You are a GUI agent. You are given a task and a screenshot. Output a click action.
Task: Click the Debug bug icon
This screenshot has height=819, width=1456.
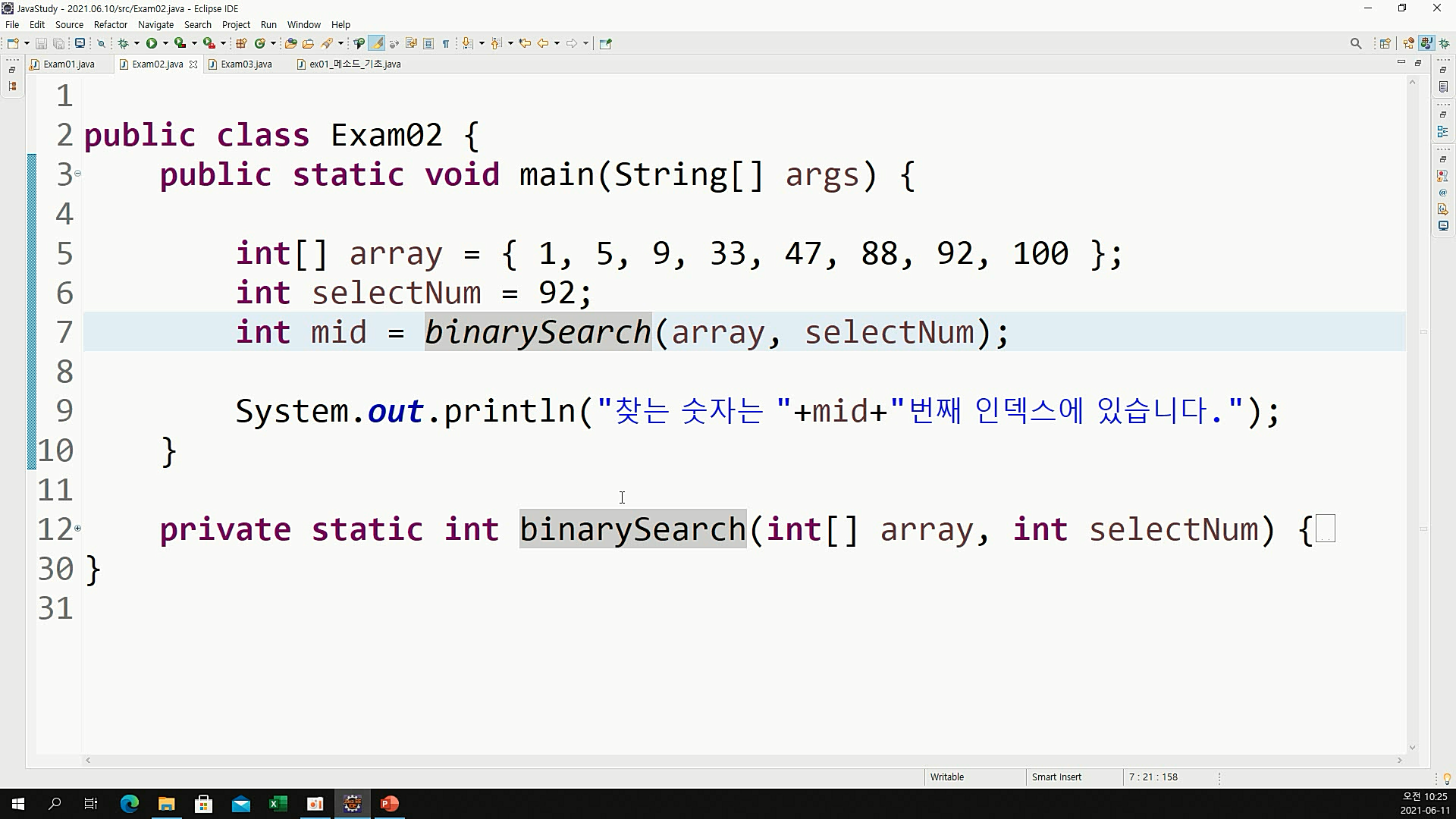(123, 43)
